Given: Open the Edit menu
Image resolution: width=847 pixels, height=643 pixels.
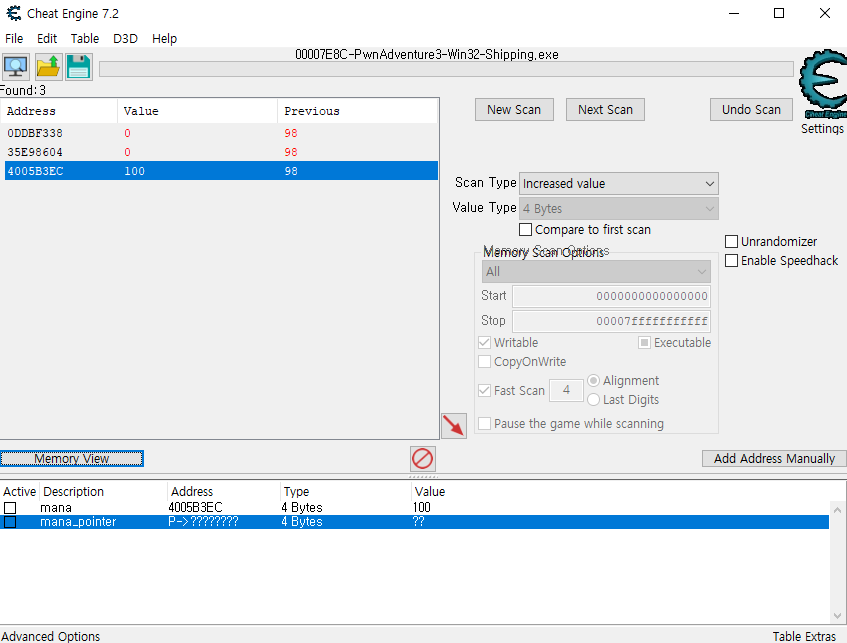Looking at the screenshot, I should (x=47, y=39).
